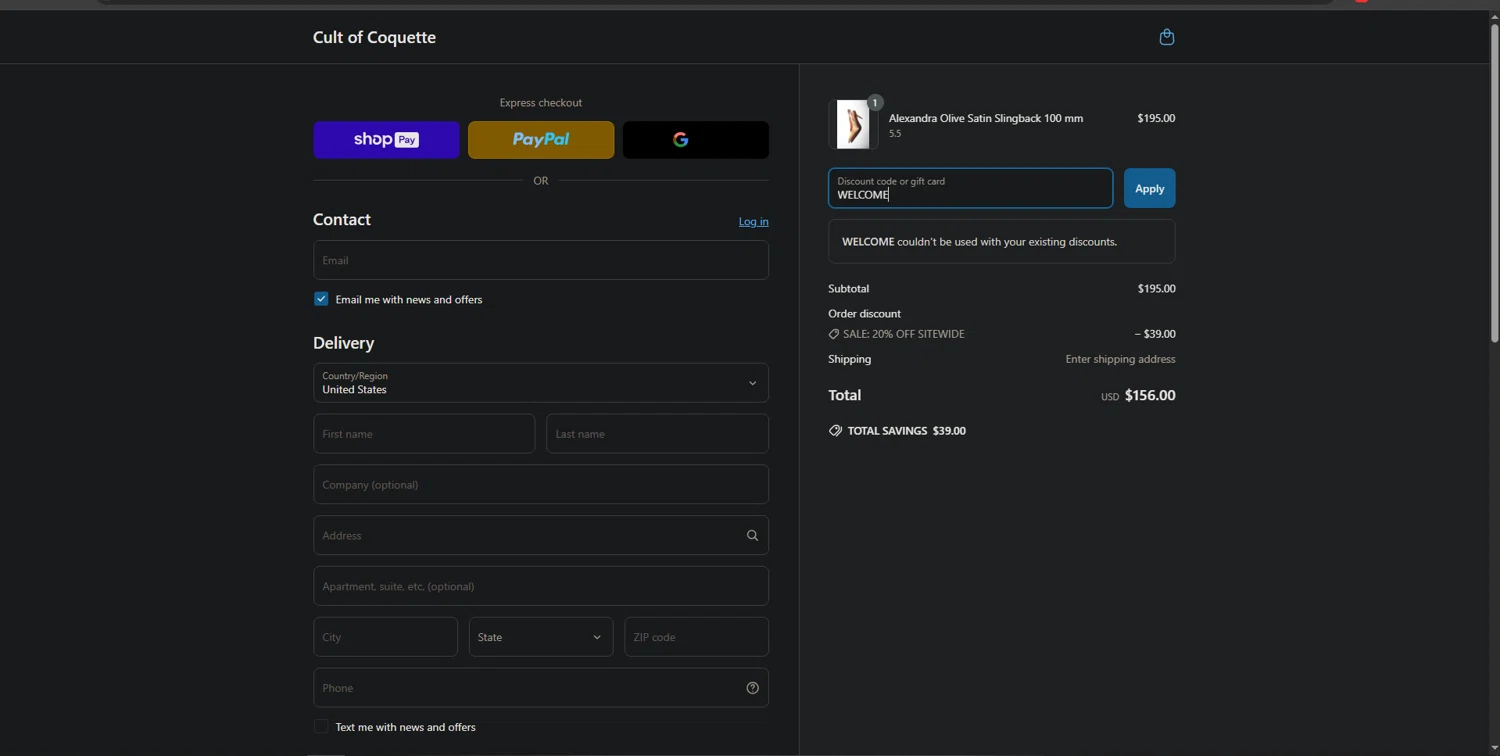1500x756 pixels.
Task: Click the Express checkout heading
Action: coord(541,103)
